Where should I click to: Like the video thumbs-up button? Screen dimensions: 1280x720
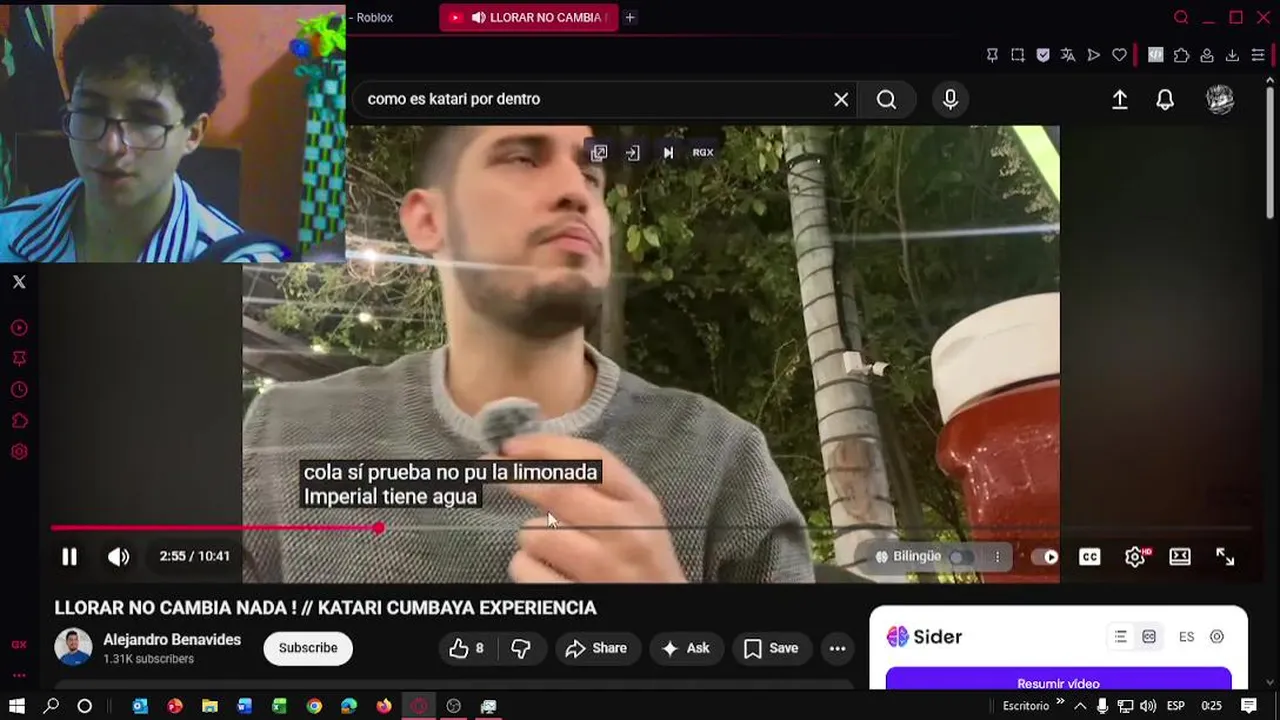(466, 649)
